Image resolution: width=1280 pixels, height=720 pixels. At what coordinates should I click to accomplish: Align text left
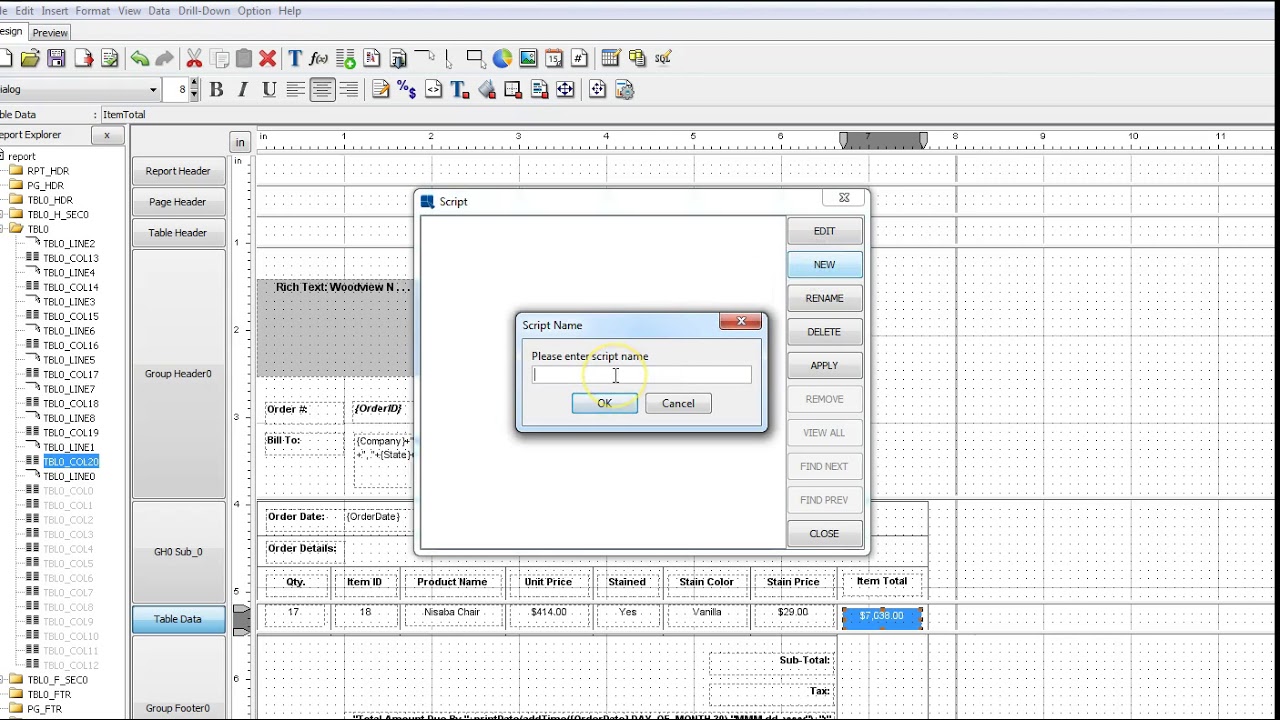296,90
